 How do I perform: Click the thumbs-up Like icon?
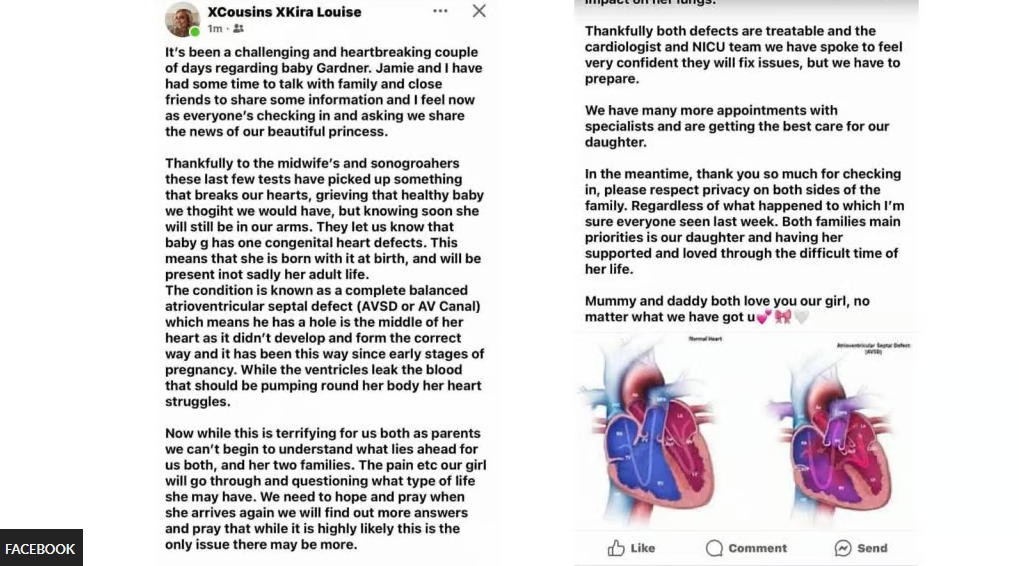tap(616, 548)
